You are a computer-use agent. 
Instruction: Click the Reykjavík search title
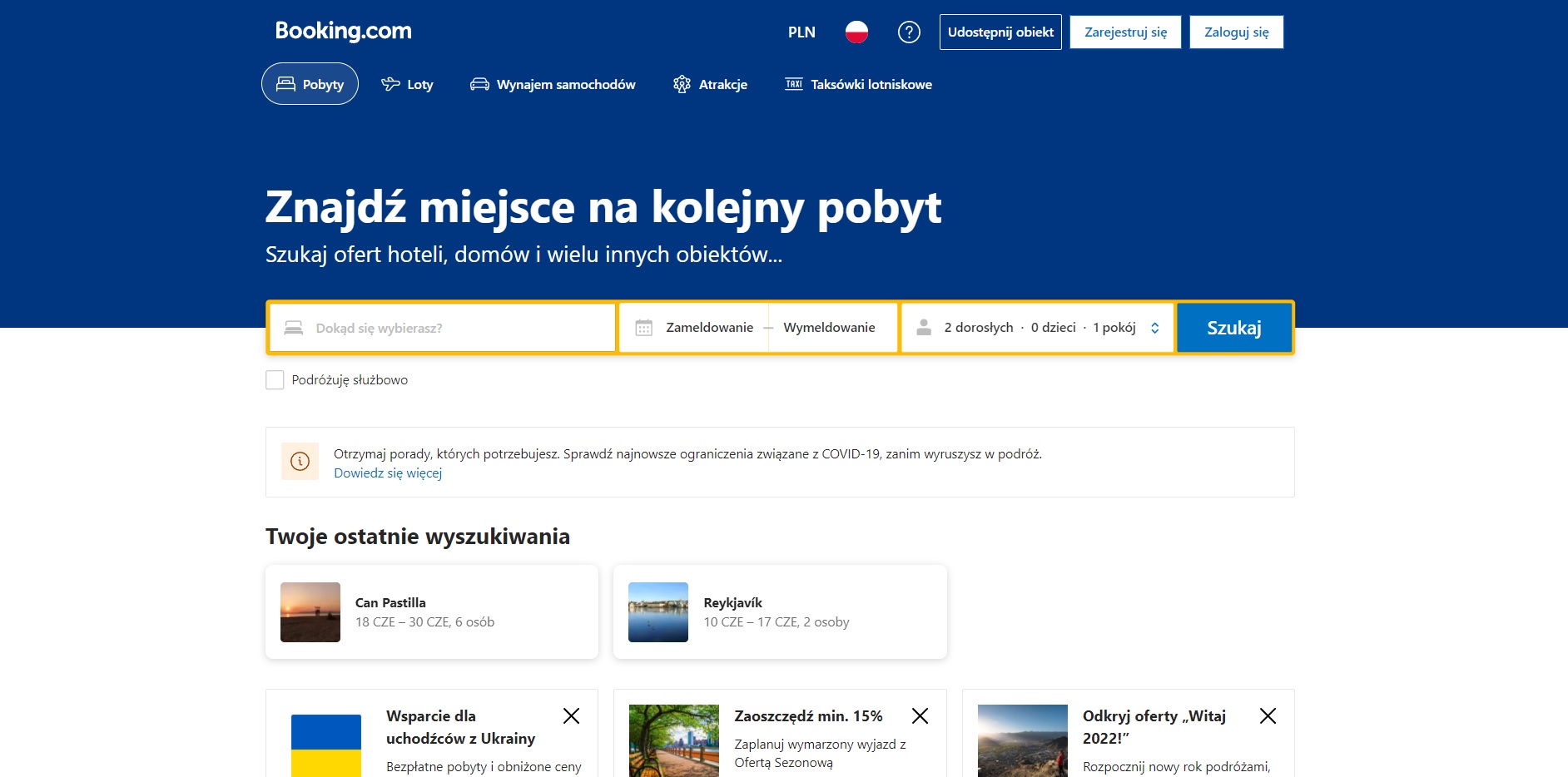[x=732, y=602]
